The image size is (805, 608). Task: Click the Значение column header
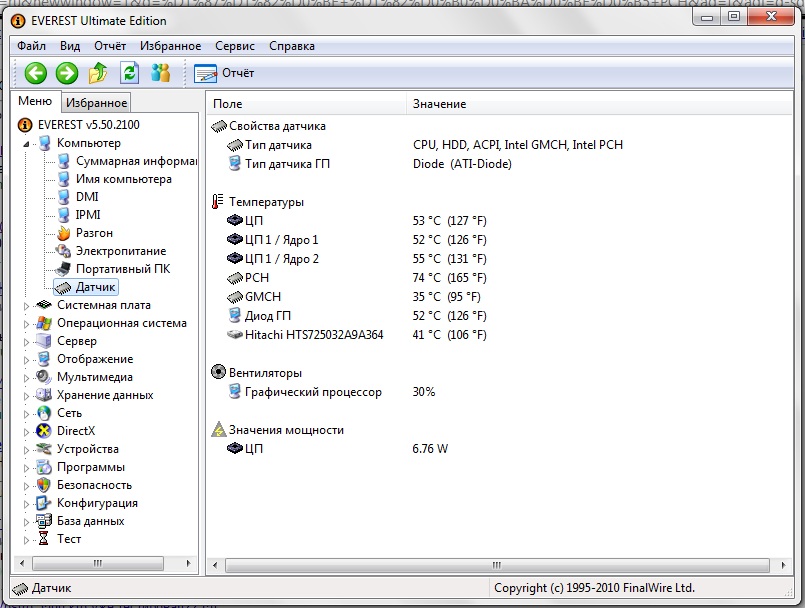click(600, 104)
